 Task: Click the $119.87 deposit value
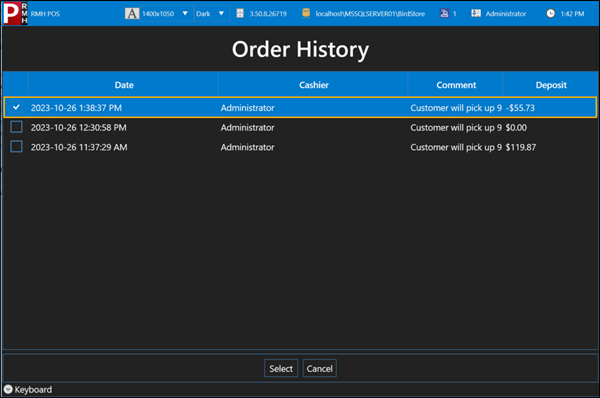pyautogui.click(x=520, y=147)
